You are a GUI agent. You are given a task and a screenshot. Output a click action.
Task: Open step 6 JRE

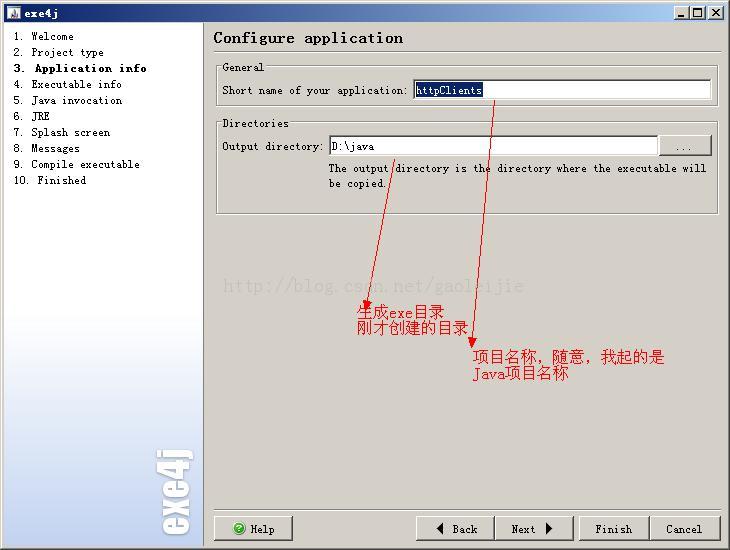pyautogui.click(x=31, y=116)
